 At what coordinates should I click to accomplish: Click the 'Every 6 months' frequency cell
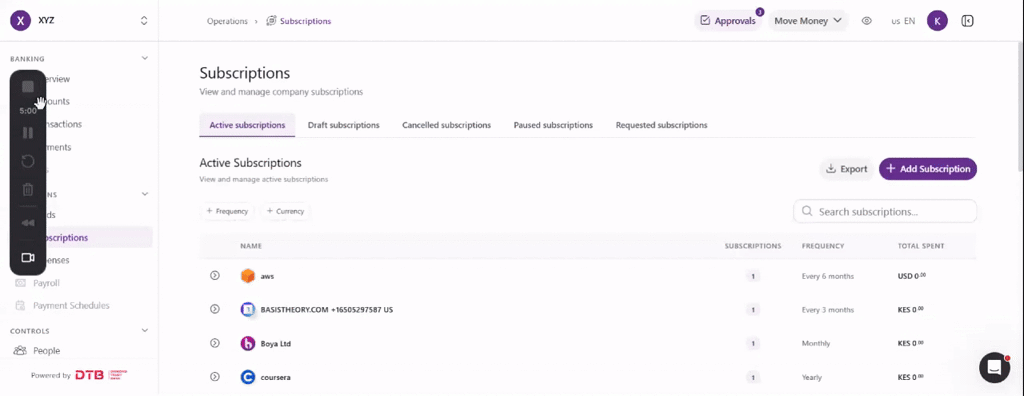click(827, 276)
